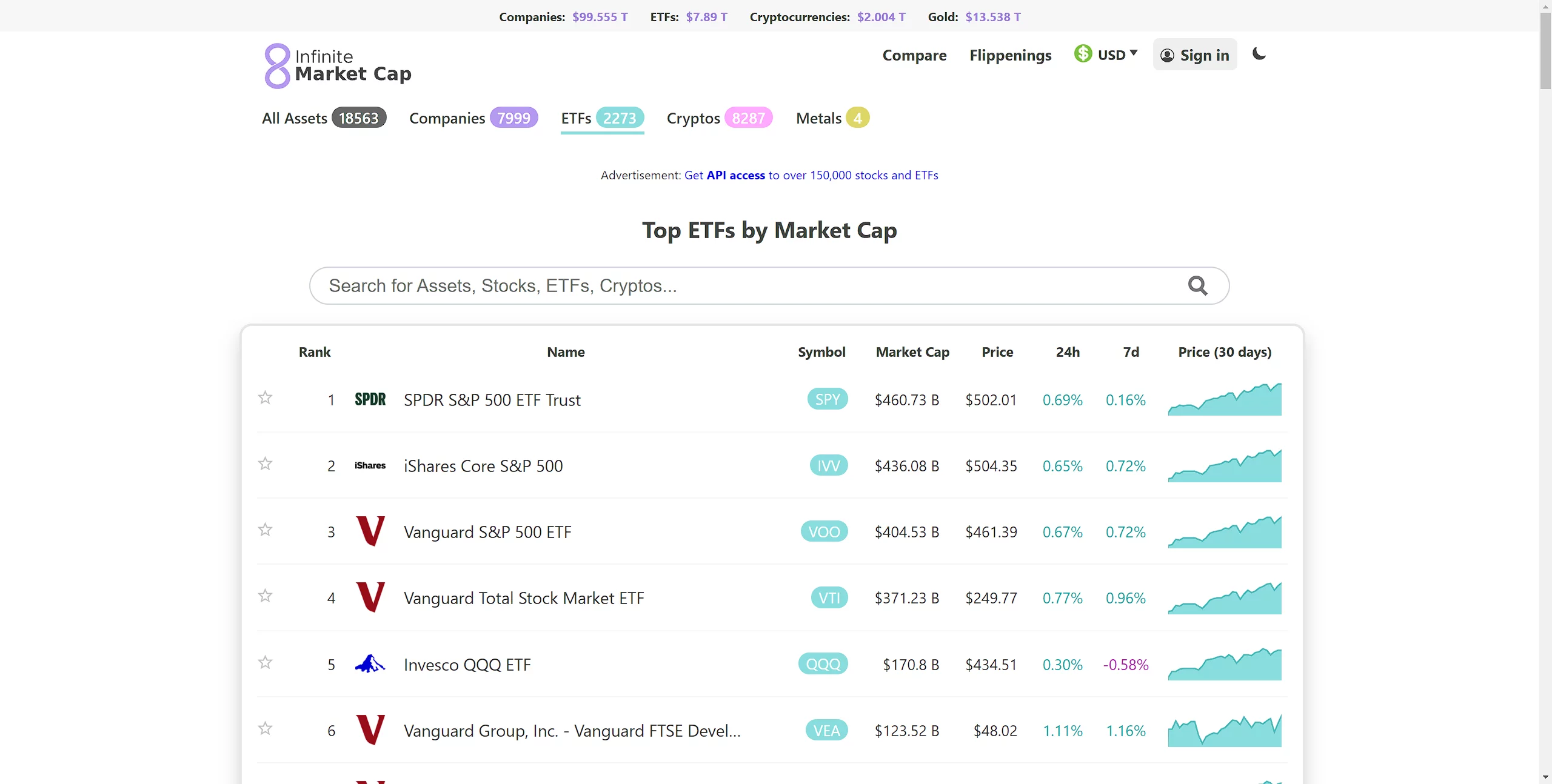This screenshot has width=1552, height=784.
Task: Click the magnifying glass search icon
Action: point(1197,285)
